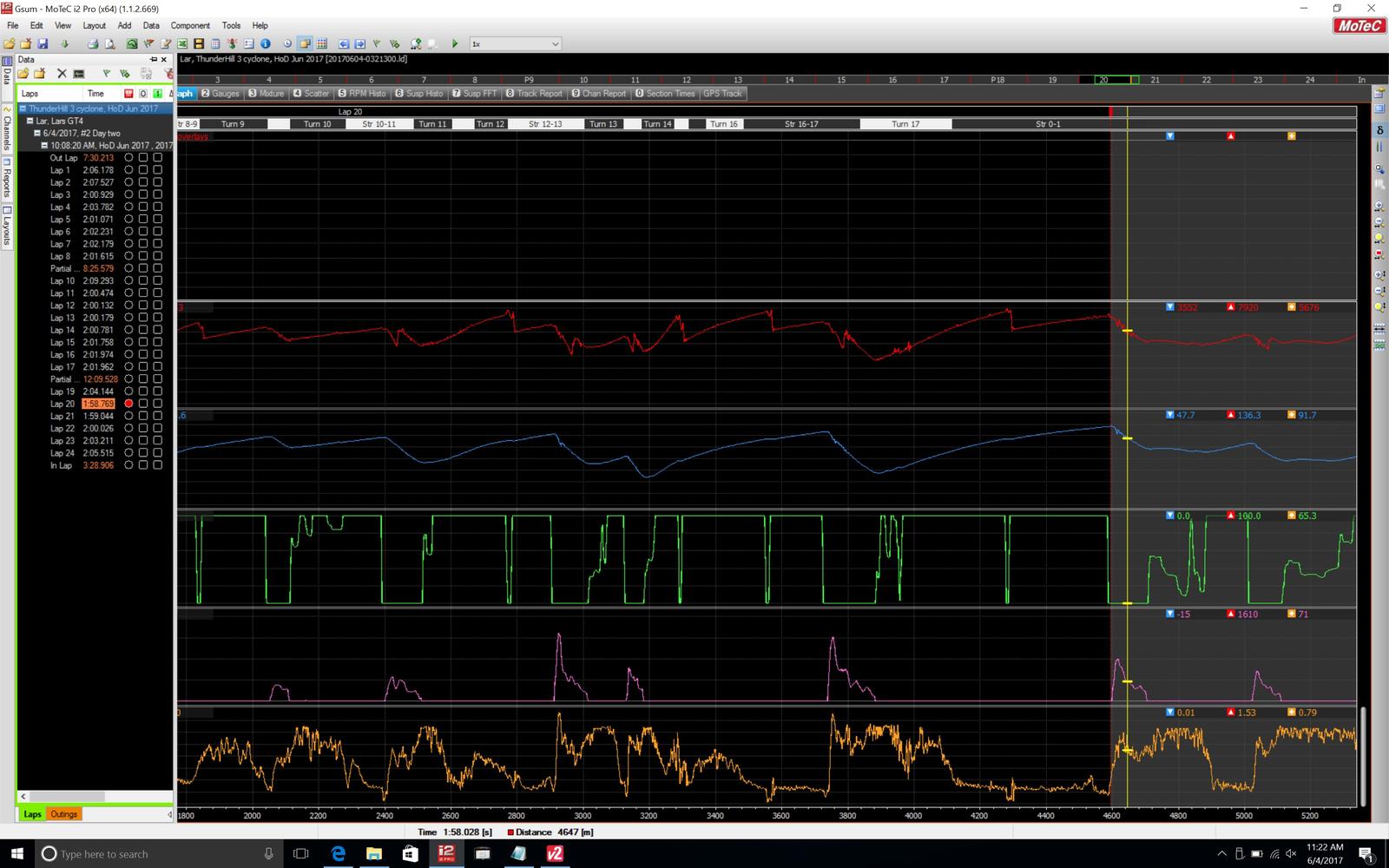Check Lap 5 first overlay checkbox
The height and width of the screenshot is (868, 1389).
[143, 220]
